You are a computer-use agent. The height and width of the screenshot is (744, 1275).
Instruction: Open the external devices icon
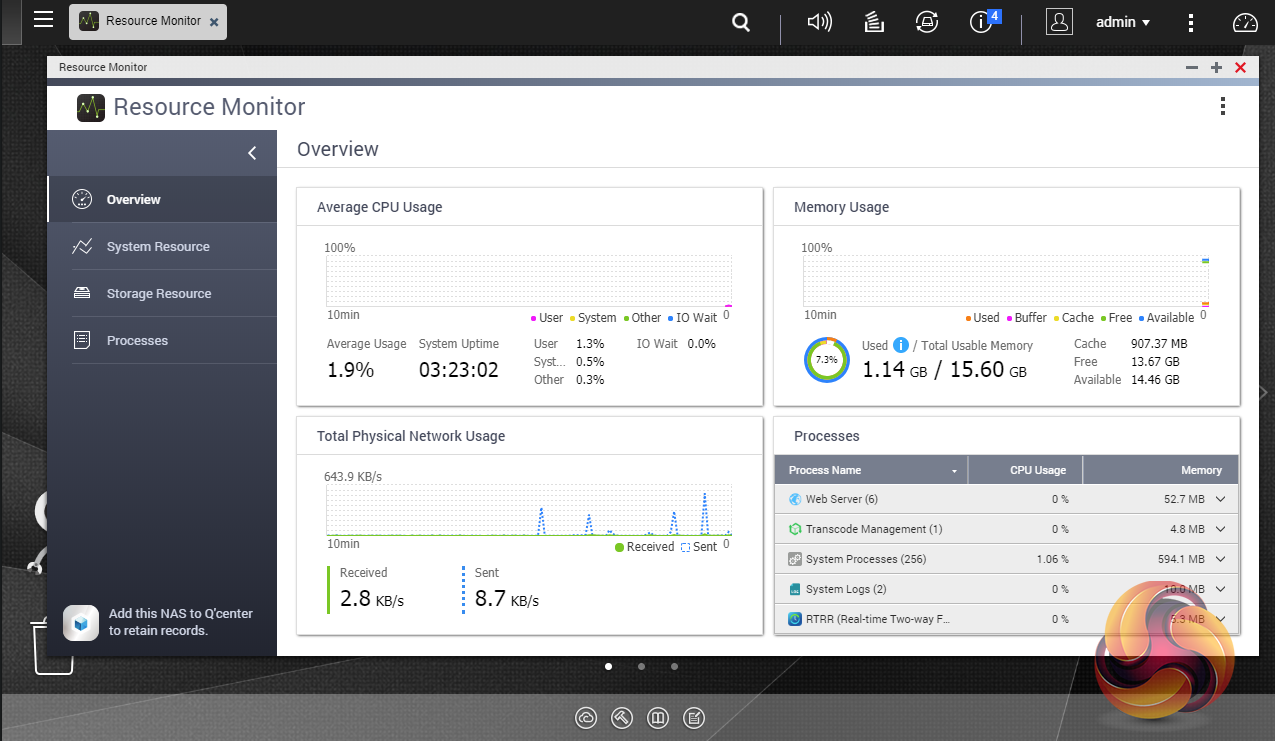coord(927,22)
